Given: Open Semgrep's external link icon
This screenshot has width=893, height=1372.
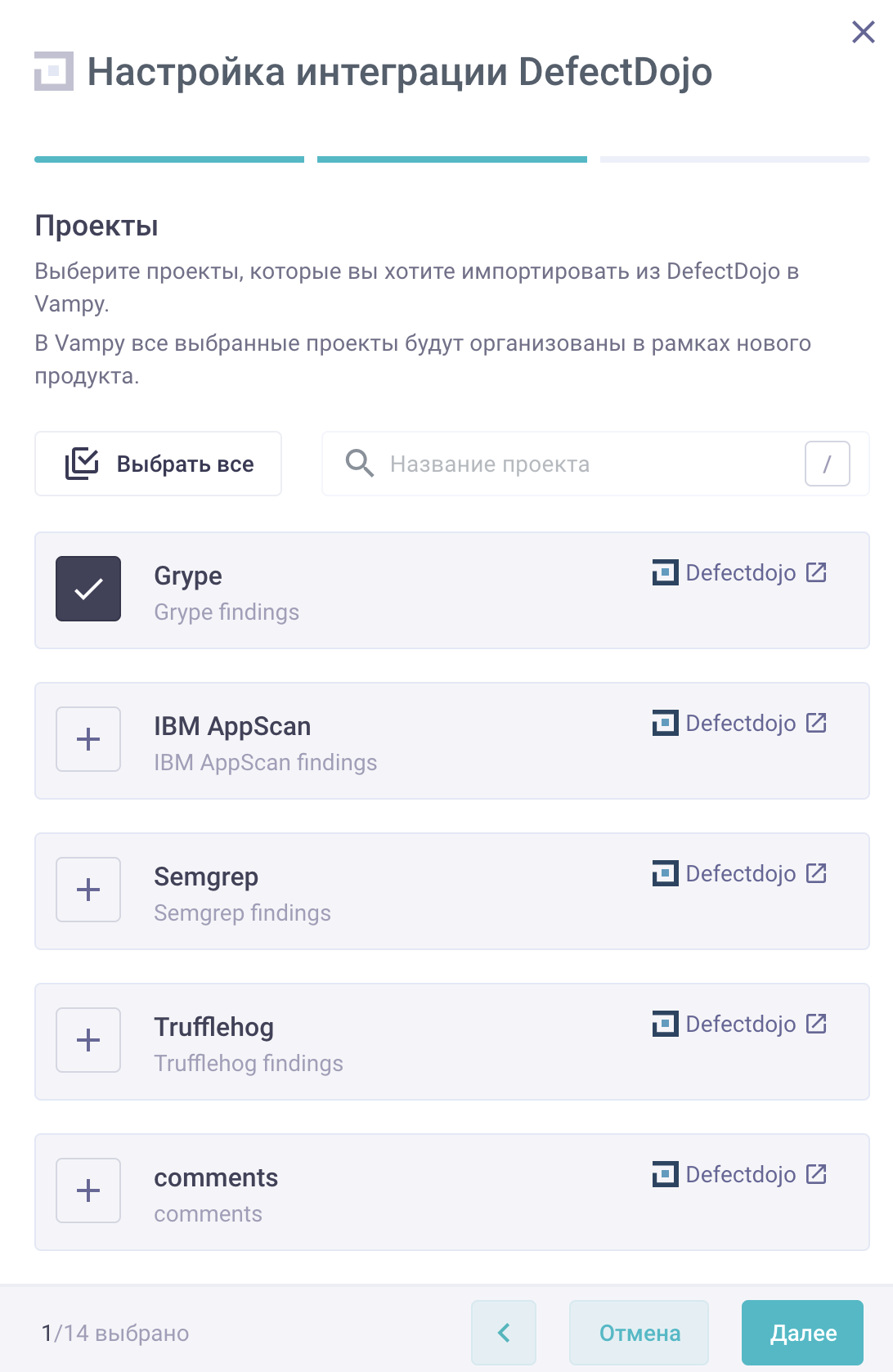Looking at the screenshot, I should point(816,873).
